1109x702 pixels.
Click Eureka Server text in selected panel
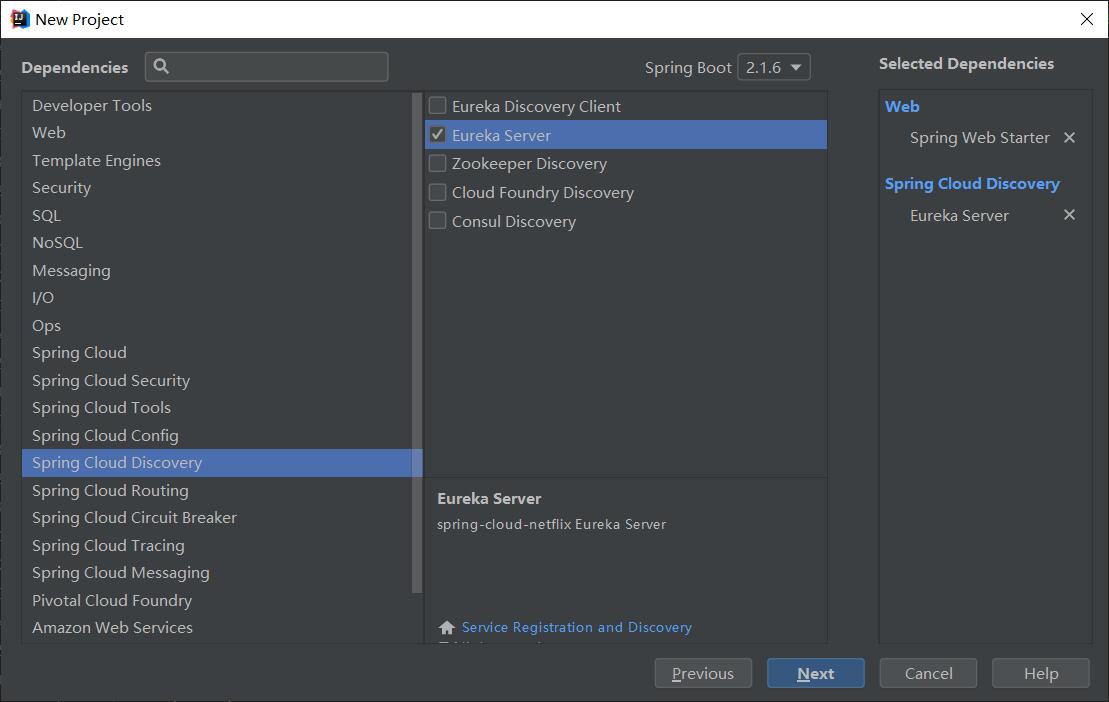point(959,216)
